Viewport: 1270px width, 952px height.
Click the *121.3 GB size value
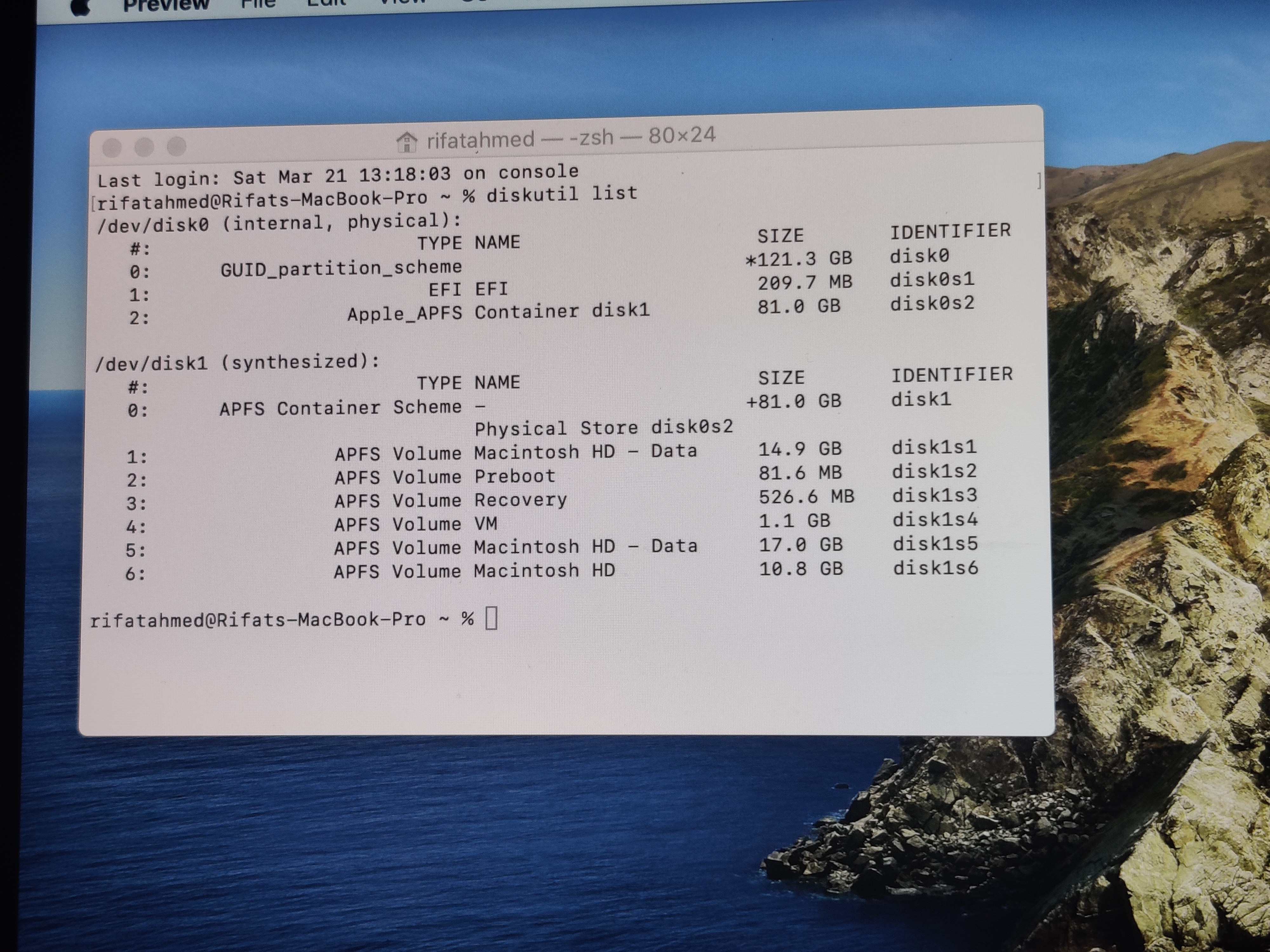point(799,259)
